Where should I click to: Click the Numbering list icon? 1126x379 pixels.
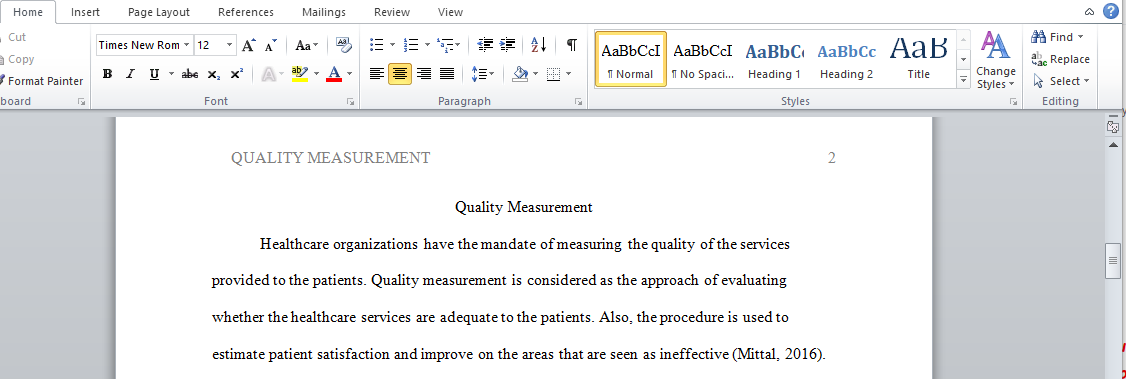click(411, 45)
